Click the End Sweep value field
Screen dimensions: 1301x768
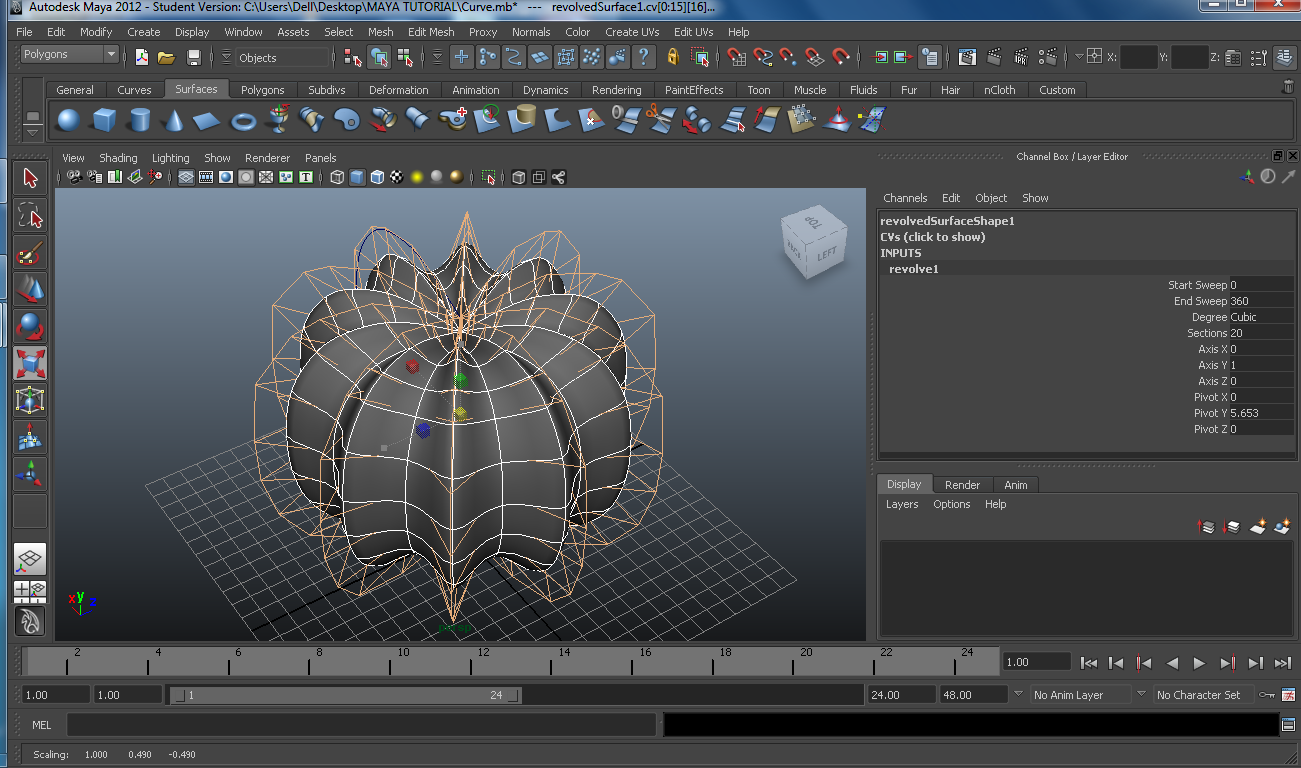(x=1261, y=301)
